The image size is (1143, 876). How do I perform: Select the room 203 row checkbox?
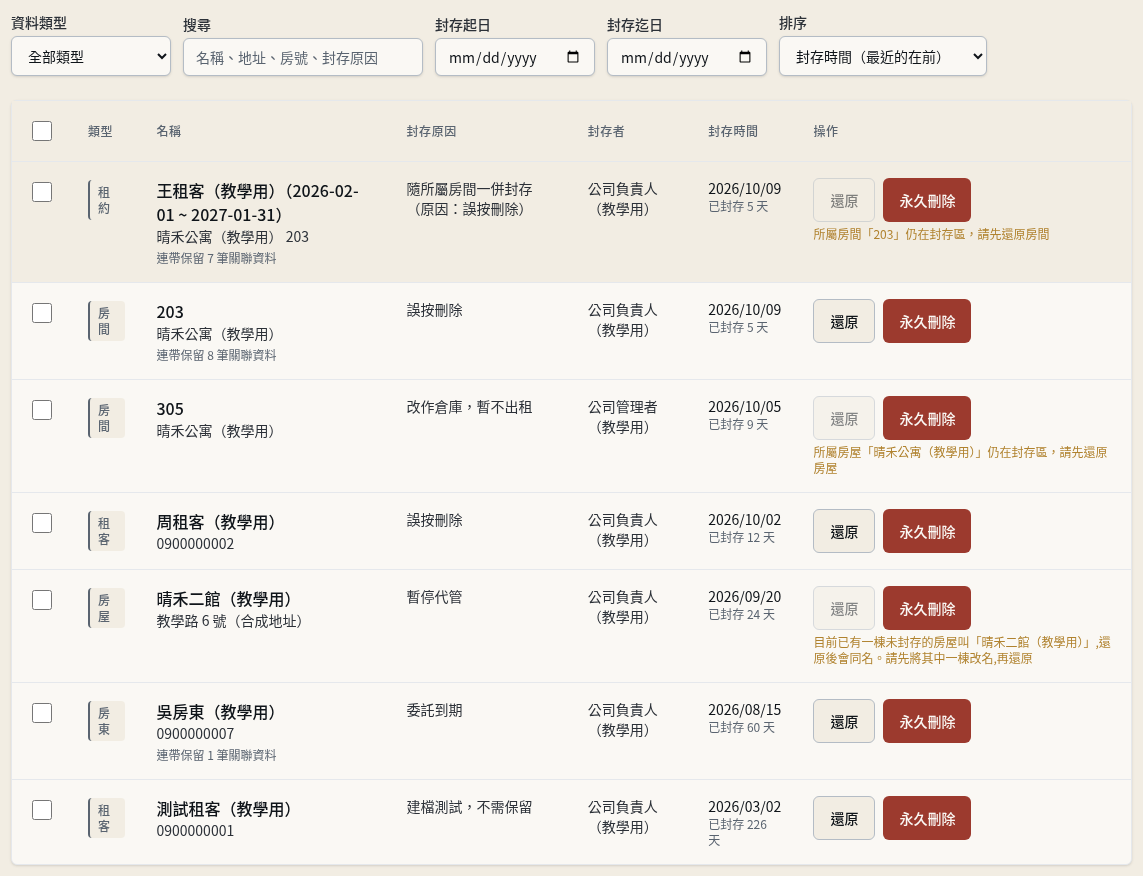pos(42,313)
